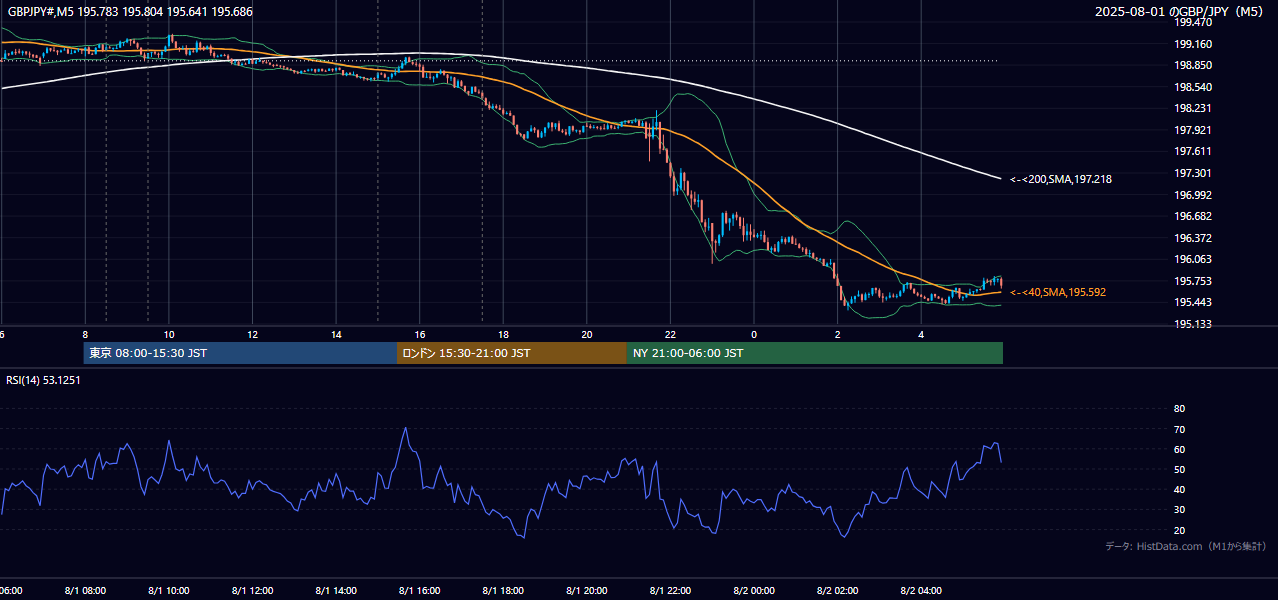The height and width of the screenshot is (600, 1278).
Task: Click the 8/1 10:00 bottom date label
Action: point(169,591)
